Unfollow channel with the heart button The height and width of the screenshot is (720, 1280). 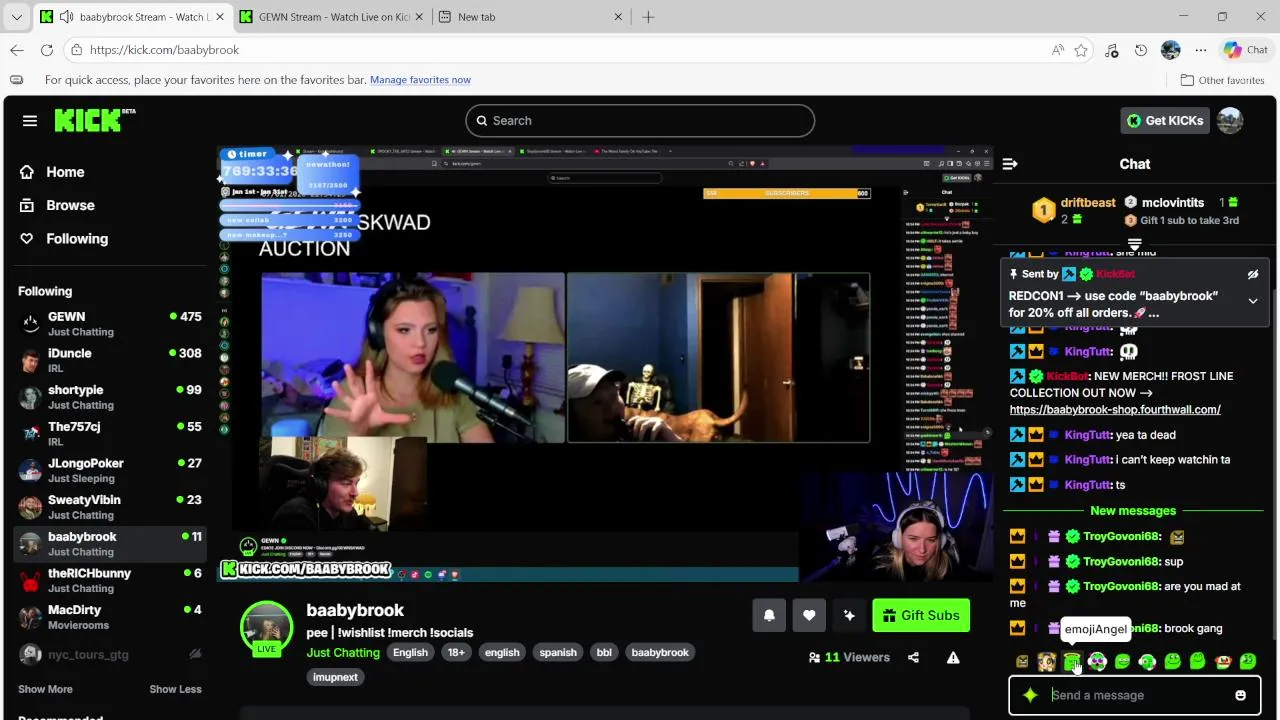click(x=809, y=615)
